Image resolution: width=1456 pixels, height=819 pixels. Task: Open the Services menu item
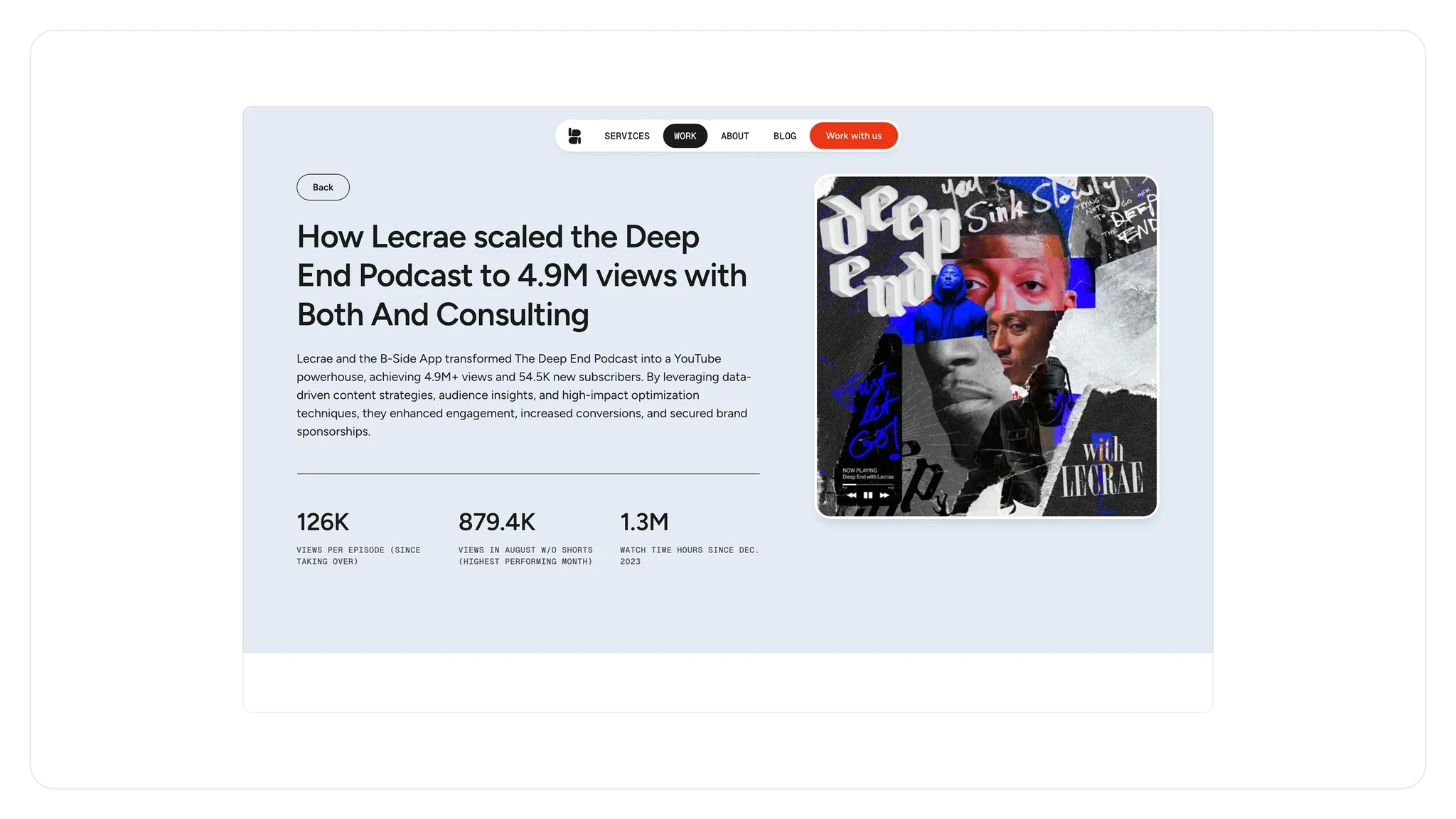626,136
